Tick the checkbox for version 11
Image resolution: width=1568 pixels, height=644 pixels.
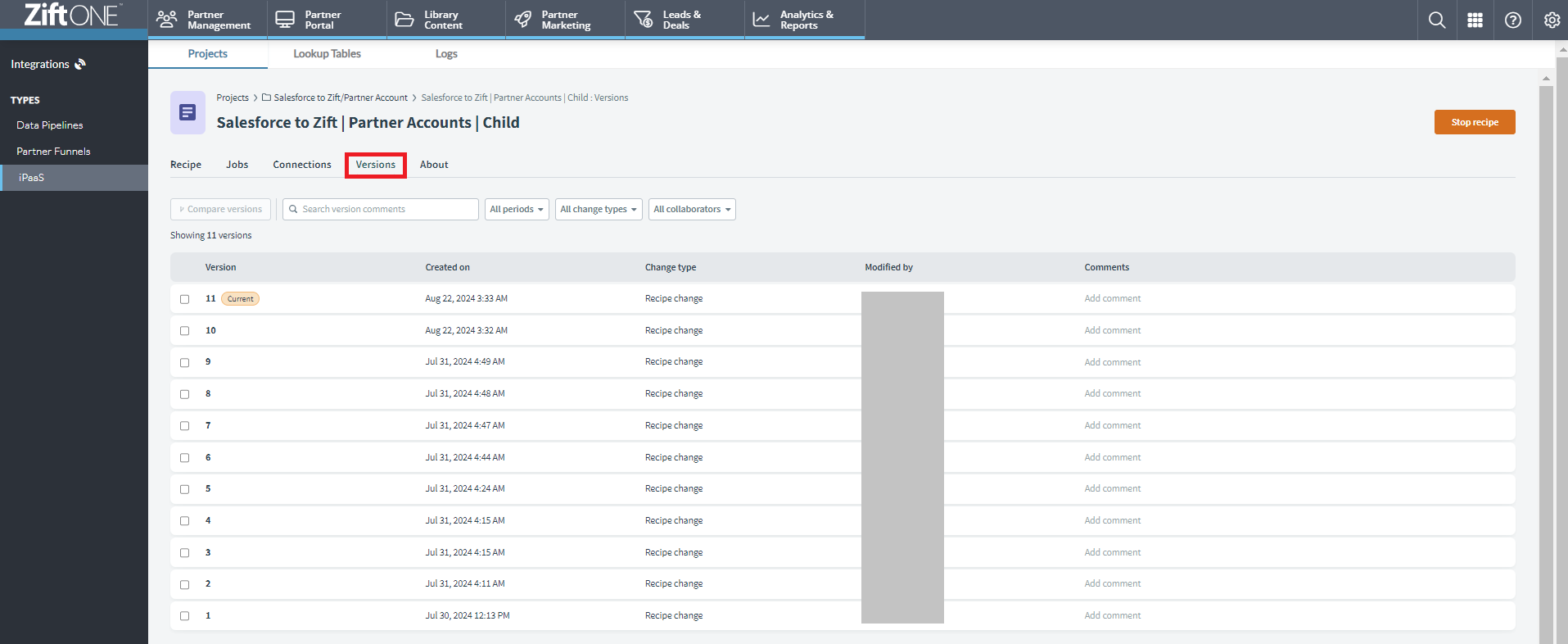coord(185,299)
